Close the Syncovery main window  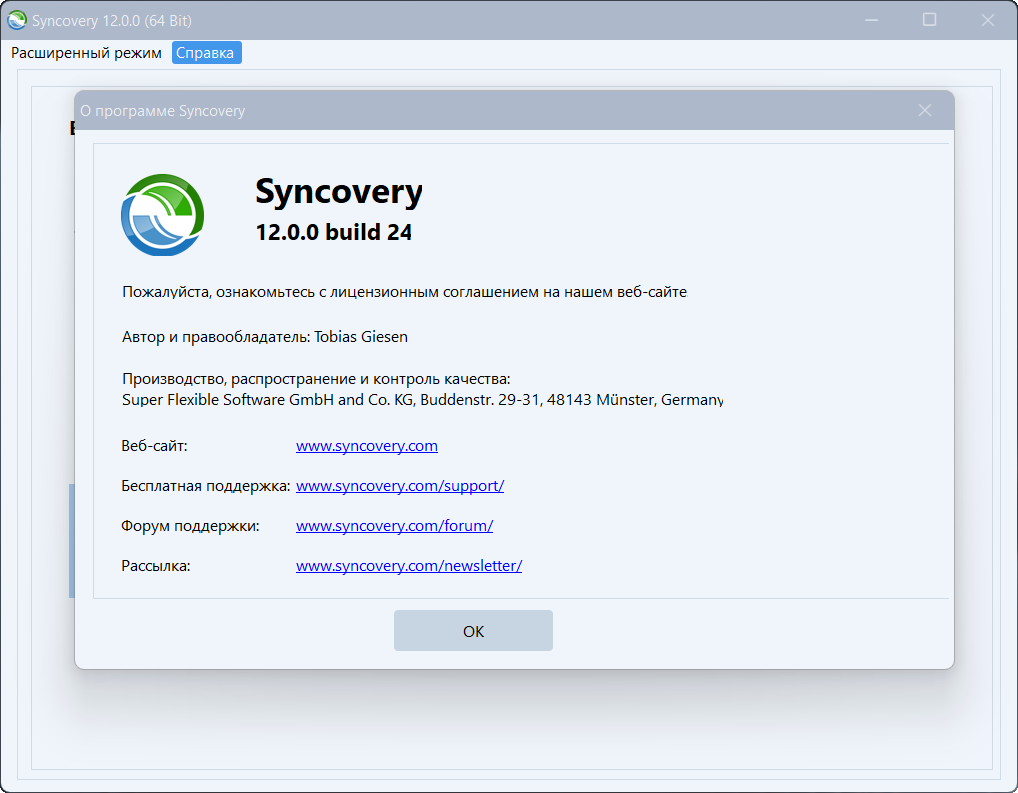[987, 20]
